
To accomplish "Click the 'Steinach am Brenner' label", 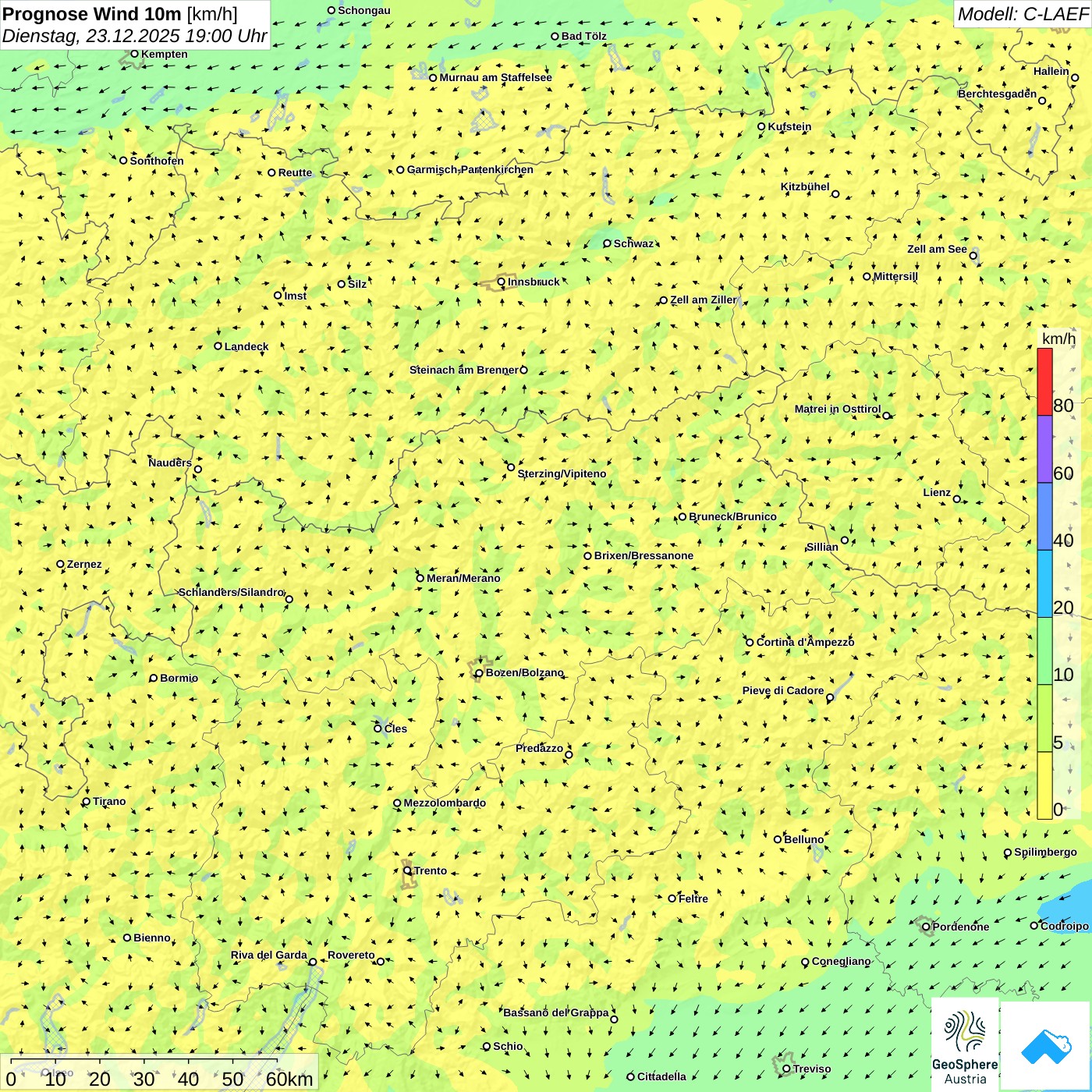I will click(463, 370).
